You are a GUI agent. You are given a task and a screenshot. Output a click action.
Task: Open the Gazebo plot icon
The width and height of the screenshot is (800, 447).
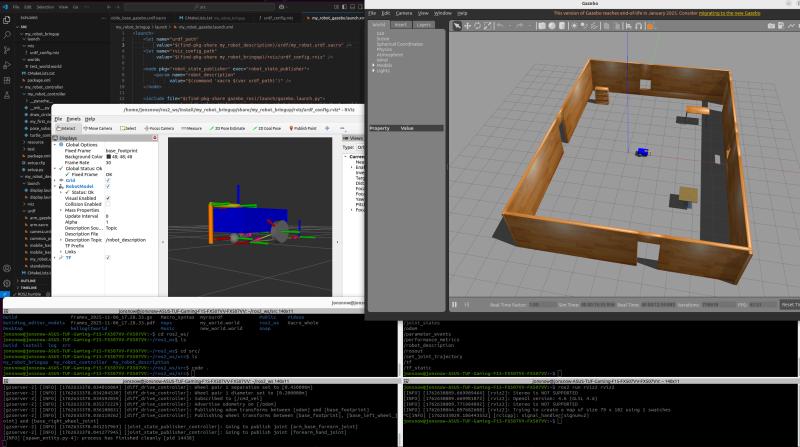tap(791, 26)
